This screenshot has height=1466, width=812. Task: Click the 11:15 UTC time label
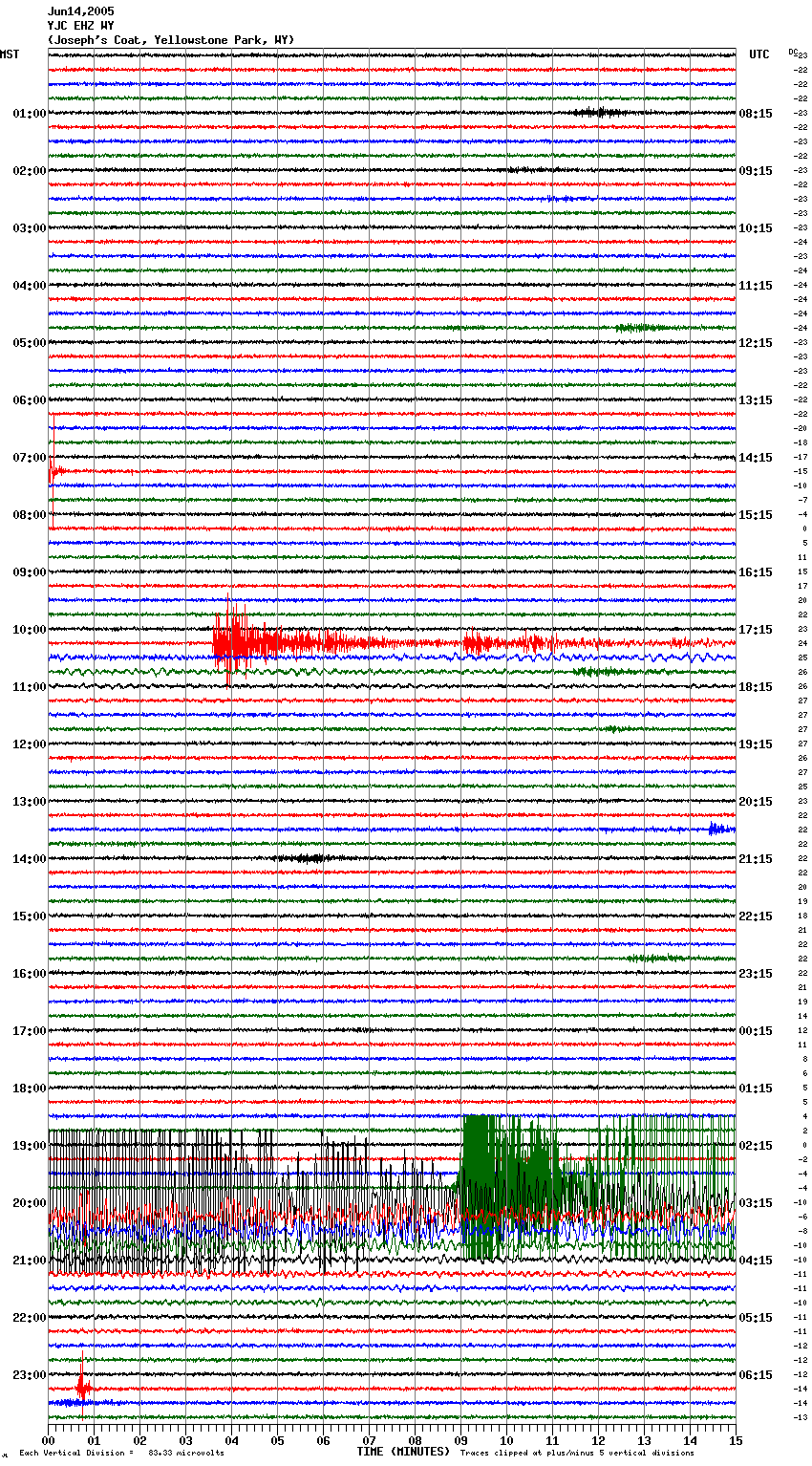pos(756,286)
